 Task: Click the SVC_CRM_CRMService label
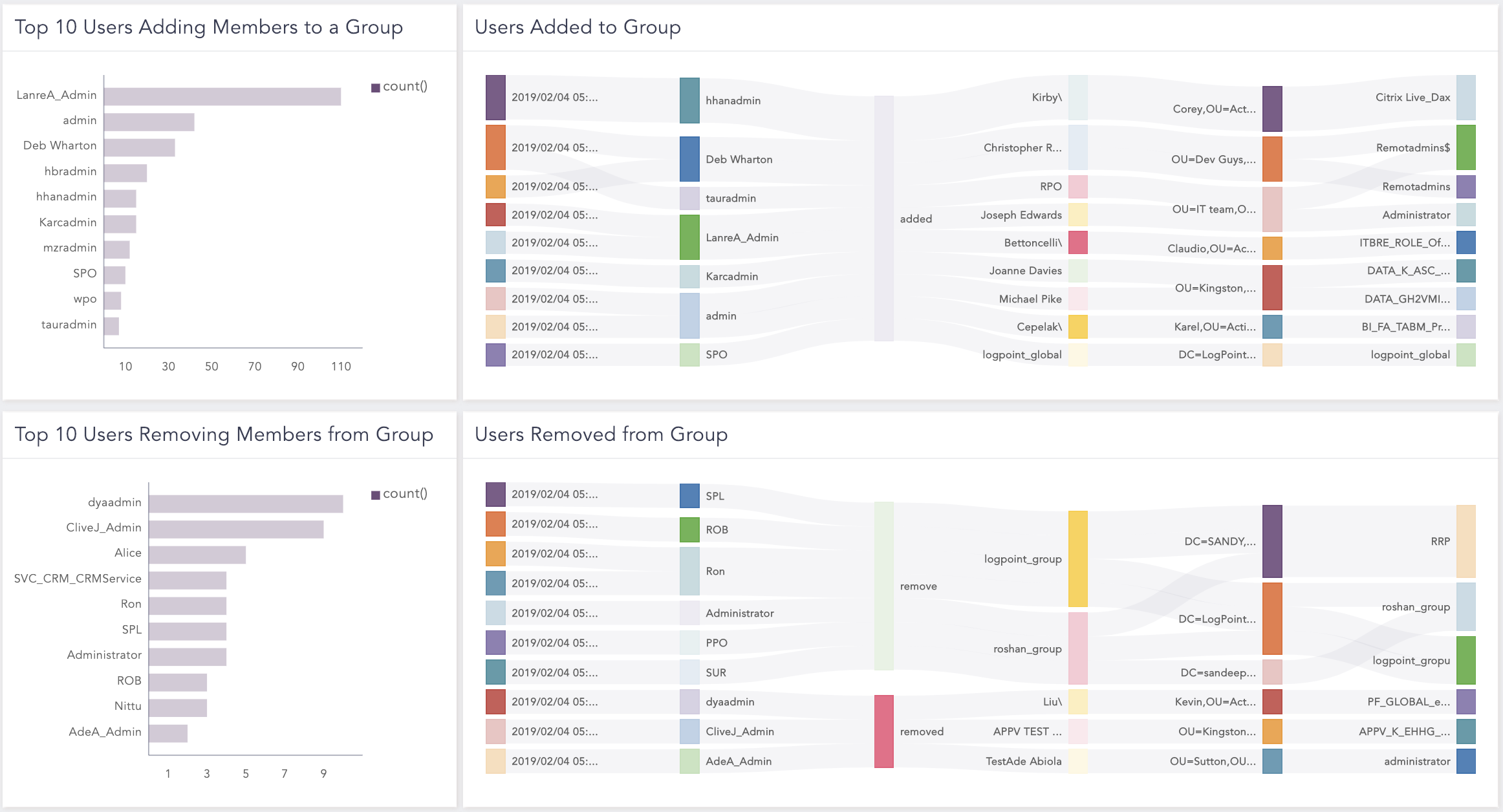(x=78, y=579)
